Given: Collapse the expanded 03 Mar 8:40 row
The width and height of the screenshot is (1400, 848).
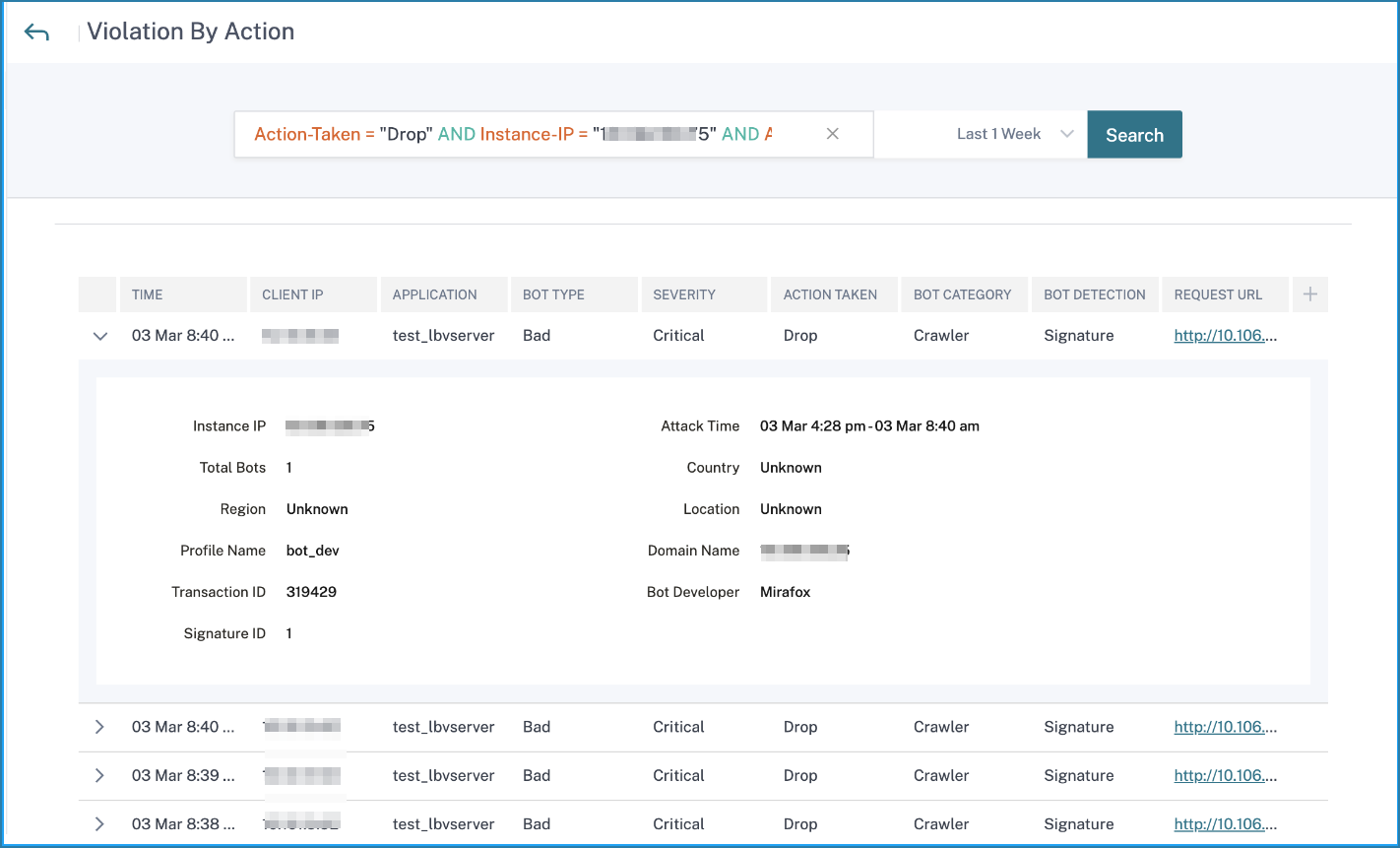Looking at the screenshot, I should 99,336.
